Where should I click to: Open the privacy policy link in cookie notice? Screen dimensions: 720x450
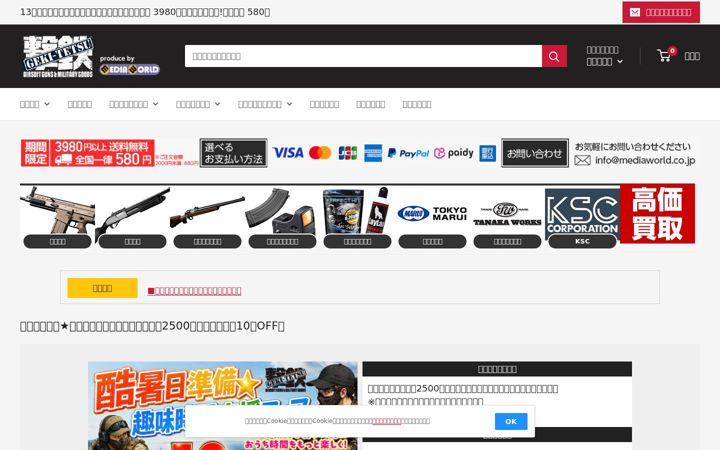(387, 421)
